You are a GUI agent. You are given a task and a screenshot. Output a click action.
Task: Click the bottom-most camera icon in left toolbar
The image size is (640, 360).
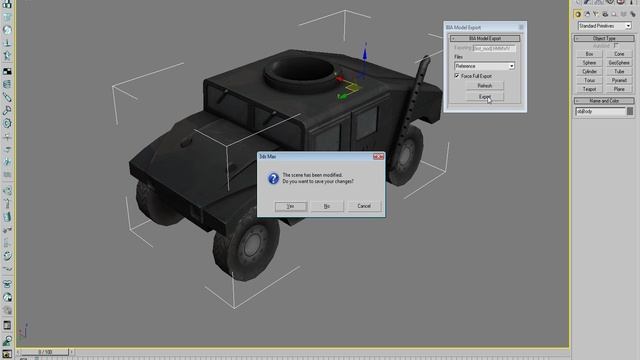coord(7,354)
